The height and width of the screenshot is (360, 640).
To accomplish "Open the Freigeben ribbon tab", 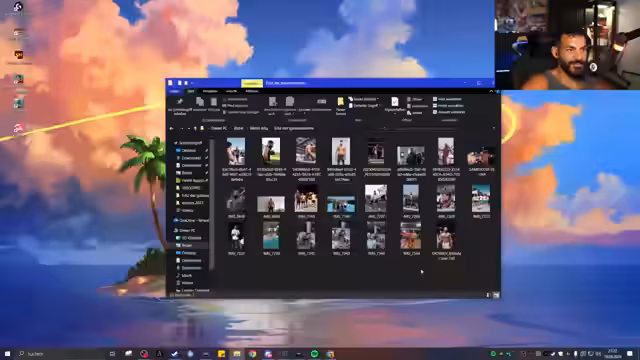I will point(210,91).
